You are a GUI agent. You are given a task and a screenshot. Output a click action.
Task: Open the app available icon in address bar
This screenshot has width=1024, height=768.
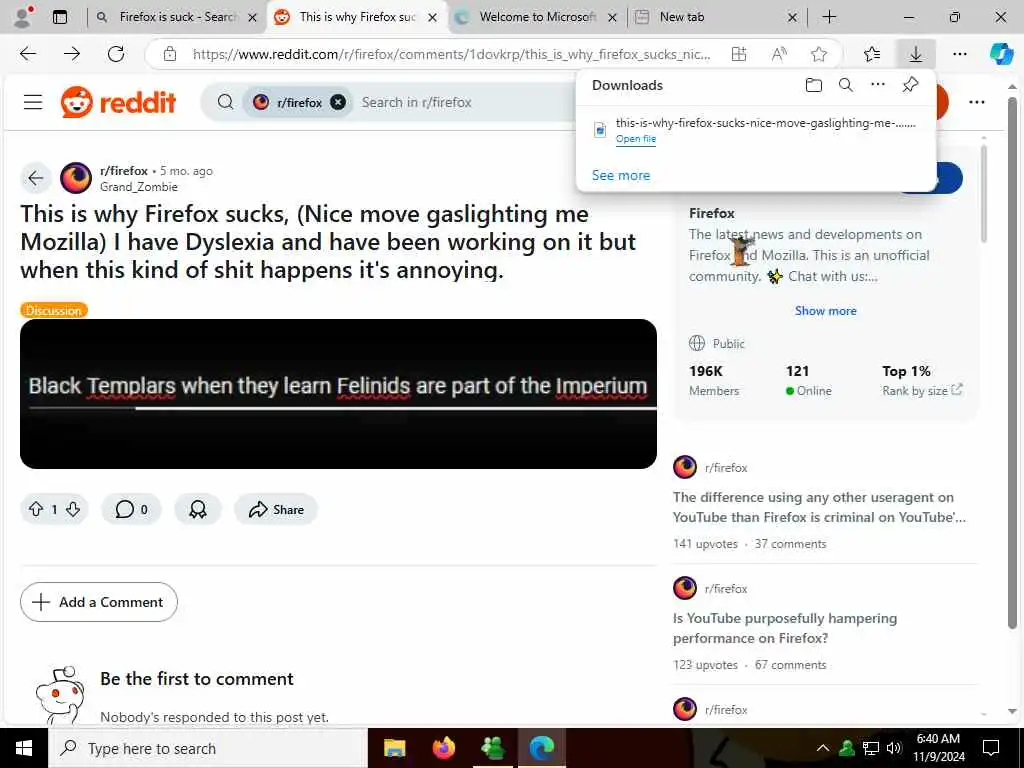[x=739, y=54]
